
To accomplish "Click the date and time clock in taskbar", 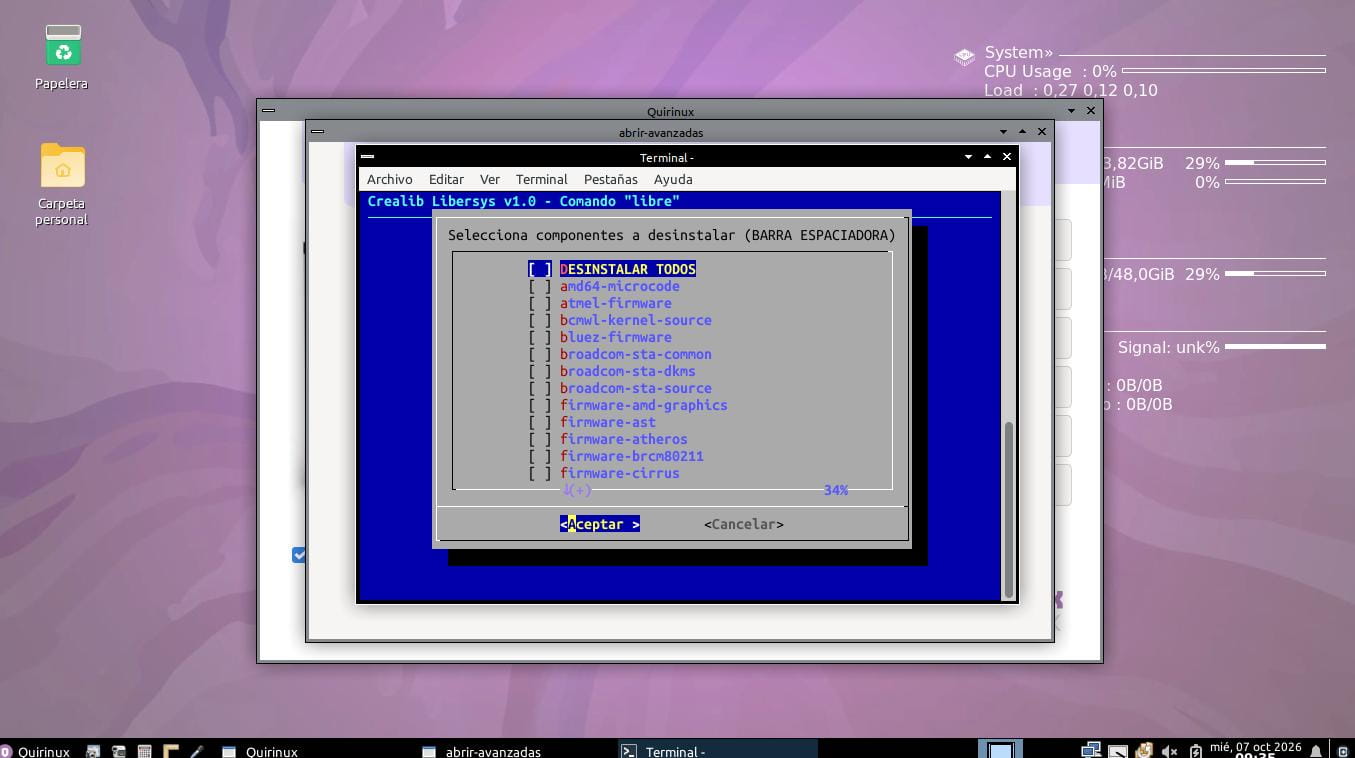I will [1255, 750].
